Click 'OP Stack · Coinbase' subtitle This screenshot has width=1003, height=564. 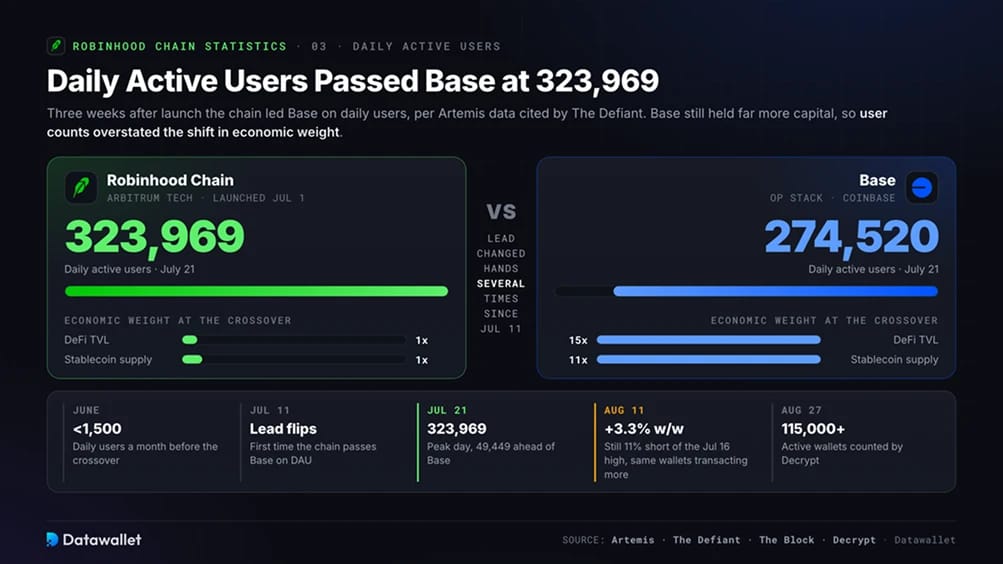point(833,198)
